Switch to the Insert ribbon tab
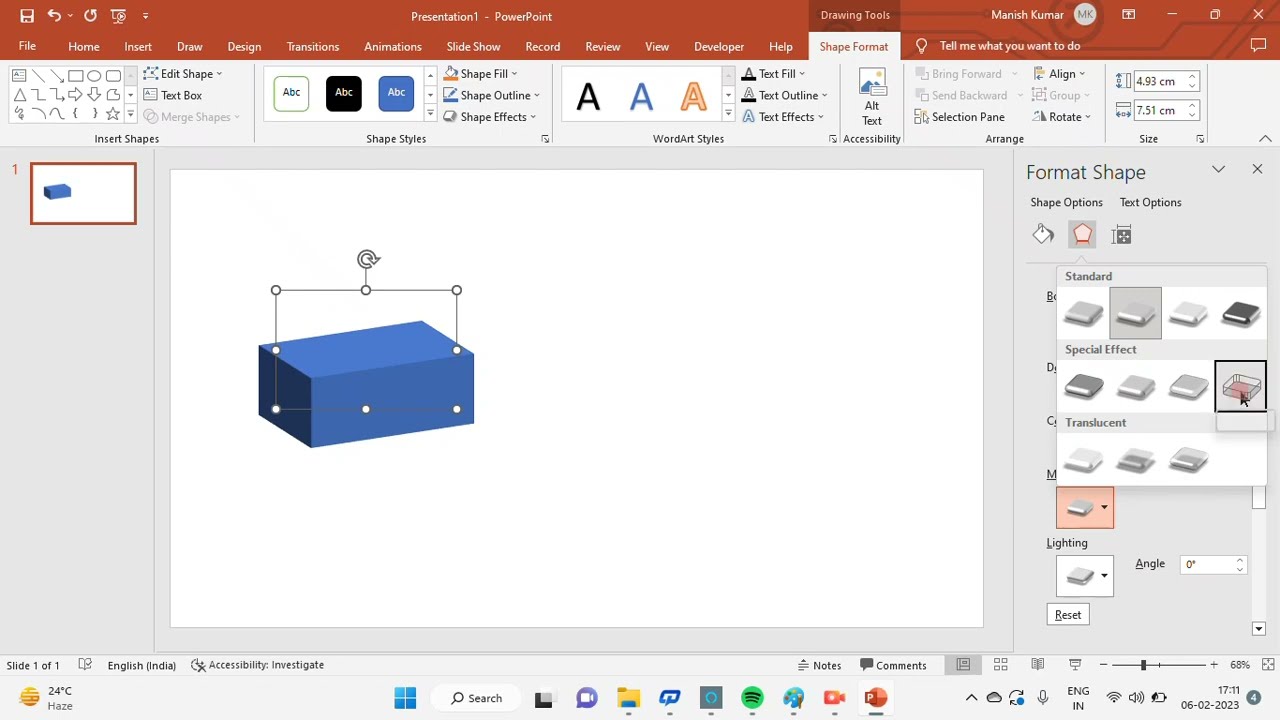Viewport: 1280px width, 720px height. (138, 47)
